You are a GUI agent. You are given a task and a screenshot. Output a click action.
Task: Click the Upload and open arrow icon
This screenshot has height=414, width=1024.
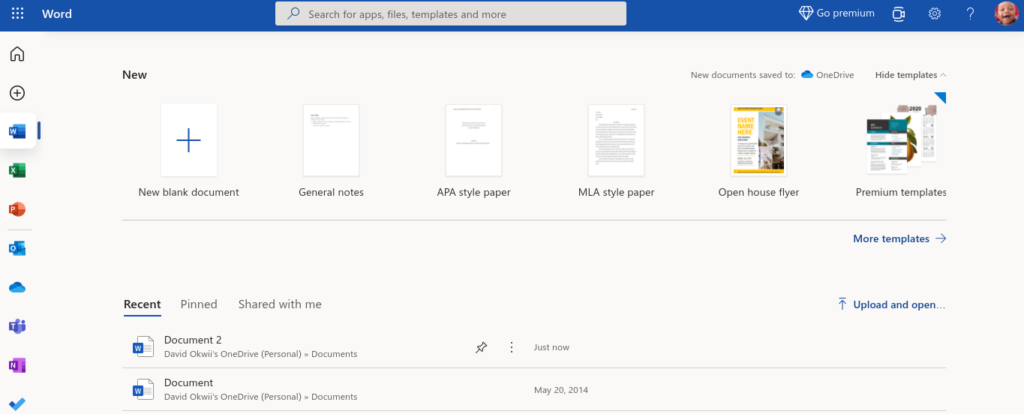842,304
